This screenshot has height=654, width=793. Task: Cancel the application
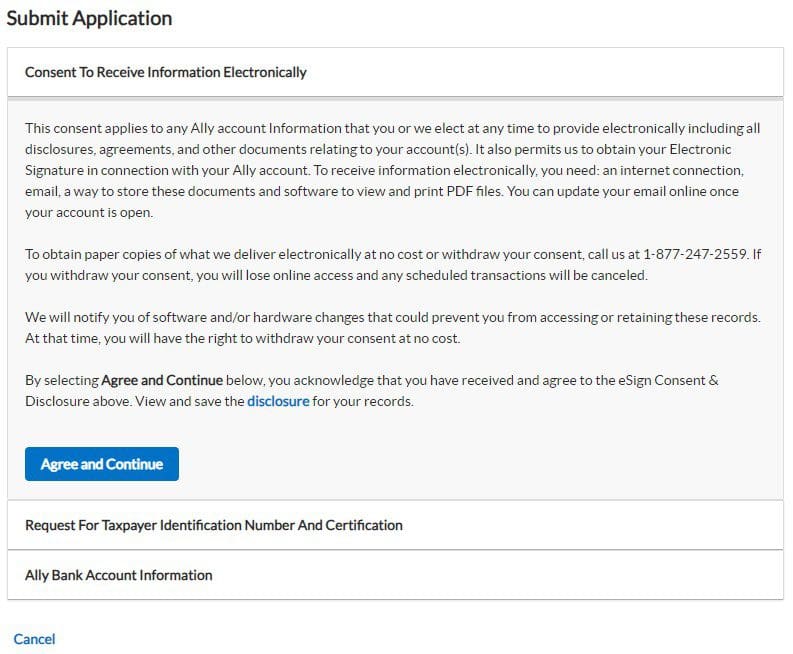34,639
